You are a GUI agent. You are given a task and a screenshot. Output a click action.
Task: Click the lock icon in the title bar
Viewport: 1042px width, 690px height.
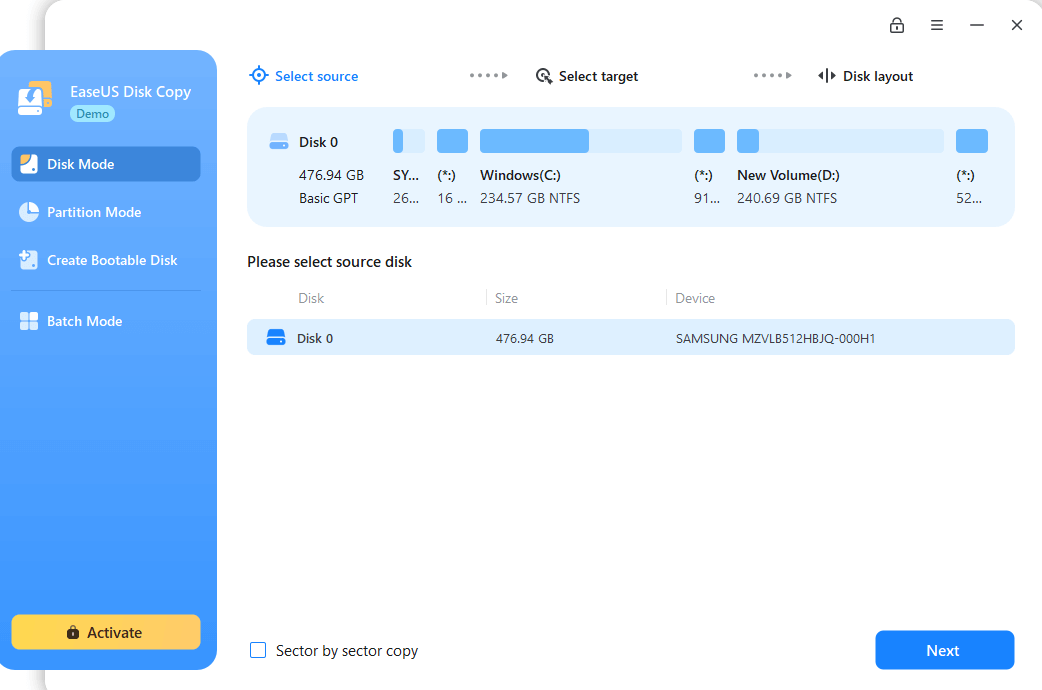coord(897,25)
